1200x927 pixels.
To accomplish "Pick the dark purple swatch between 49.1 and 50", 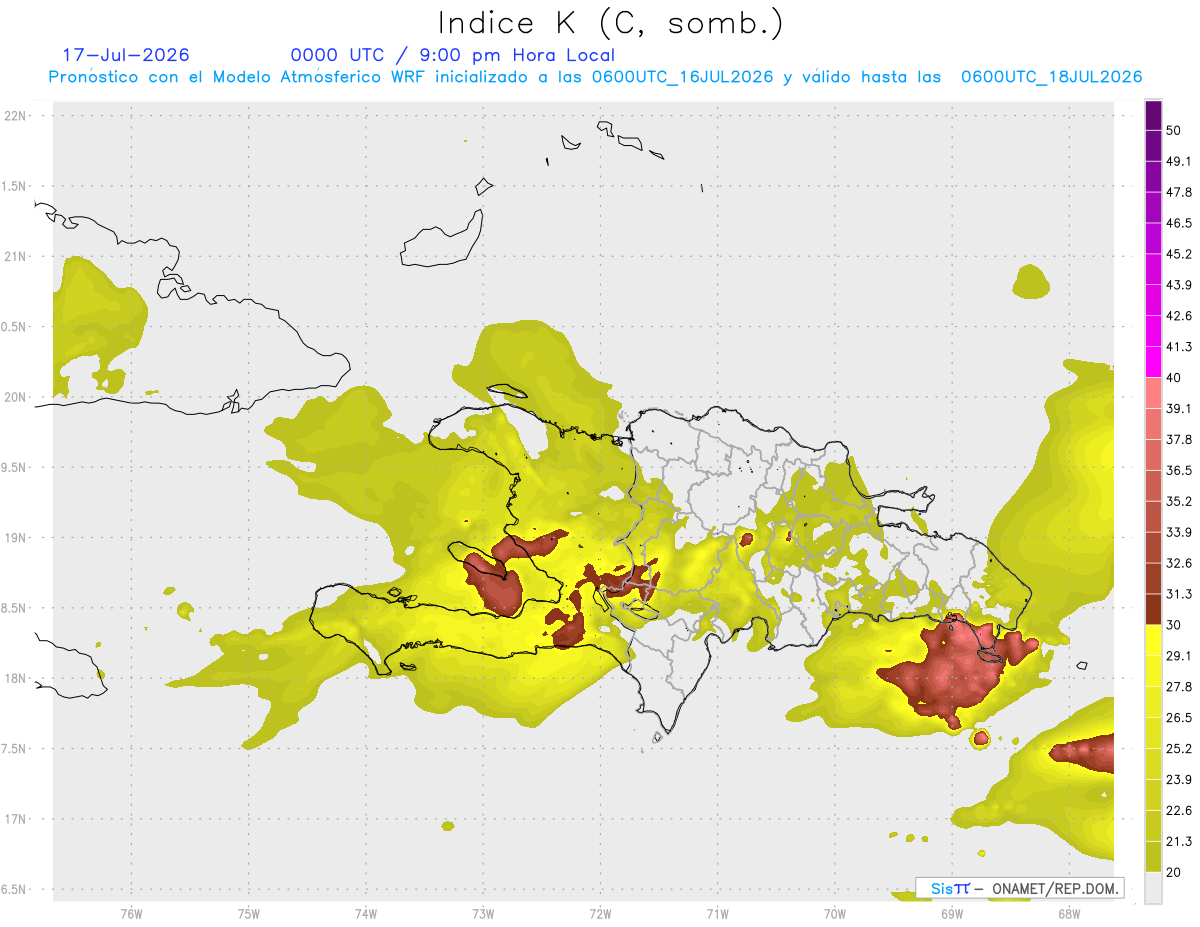I will pyautogui.click(x=1153, y=145).
